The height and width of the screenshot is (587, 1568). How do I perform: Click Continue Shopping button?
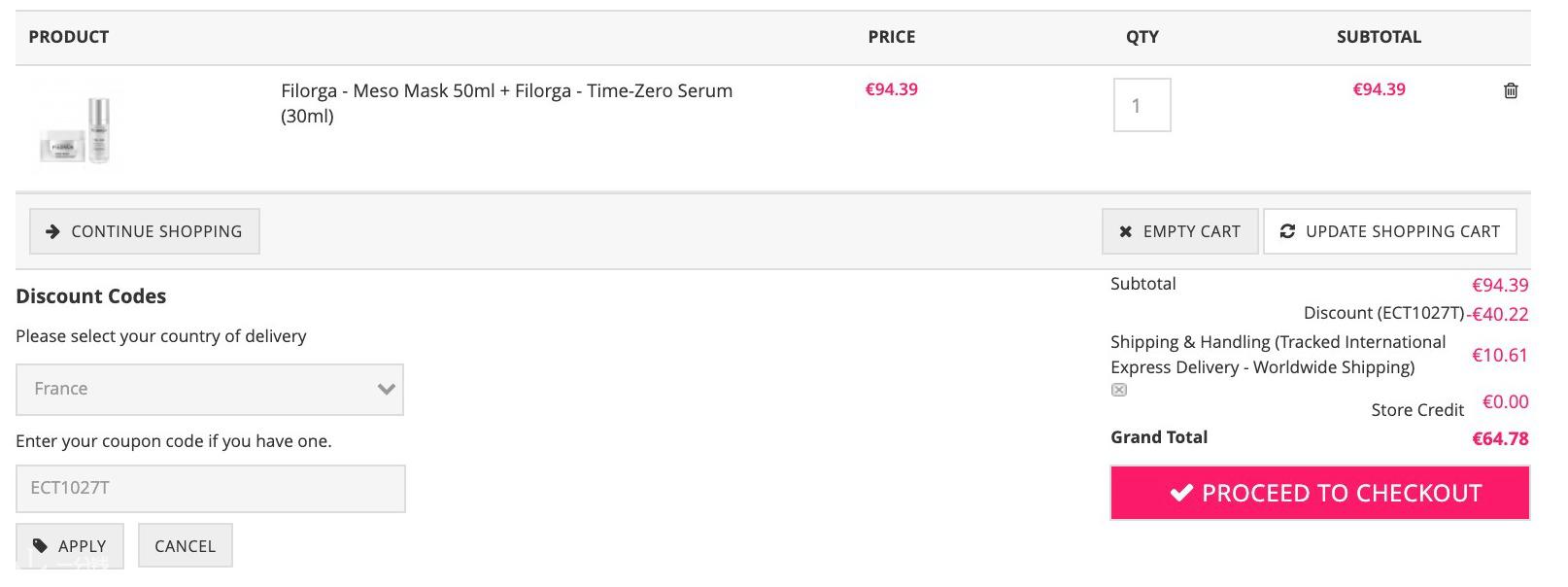pos(145,231)
